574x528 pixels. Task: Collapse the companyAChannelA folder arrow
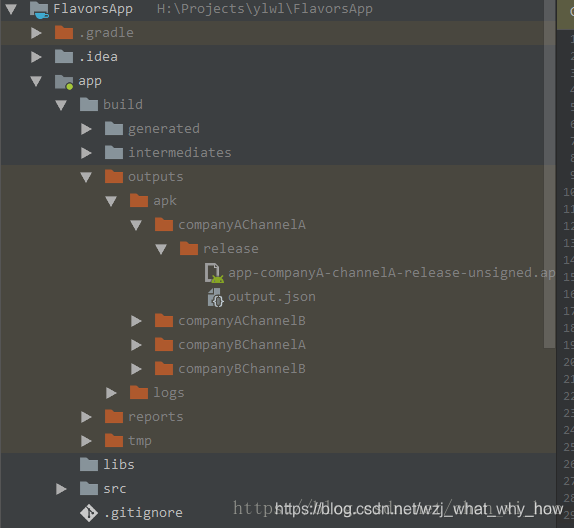[x=136, y=225]
